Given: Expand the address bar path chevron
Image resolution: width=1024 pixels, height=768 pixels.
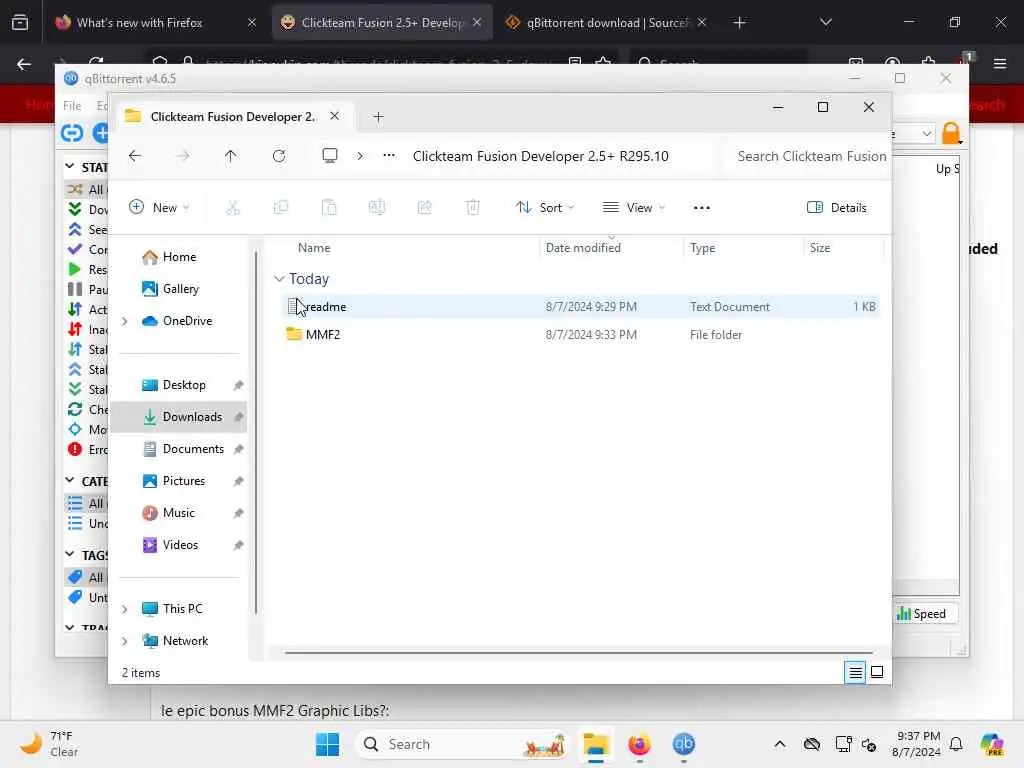Looking at the screenshot, I should 360,156.
